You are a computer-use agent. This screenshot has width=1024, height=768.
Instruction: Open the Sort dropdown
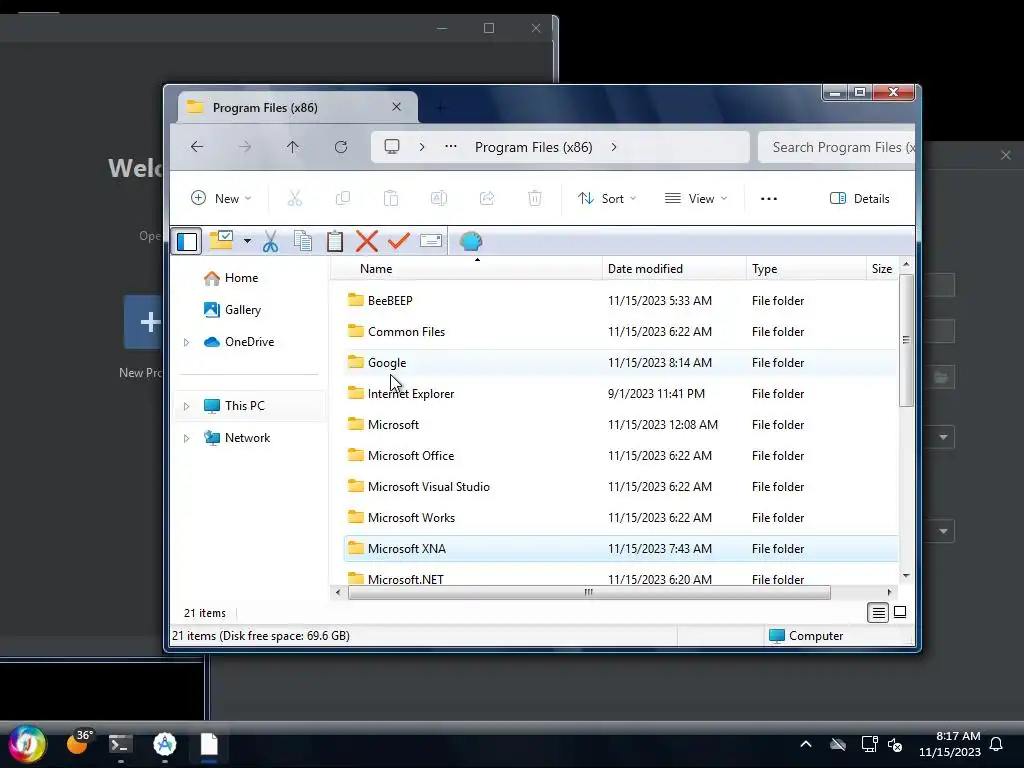[x=607, y=199]
